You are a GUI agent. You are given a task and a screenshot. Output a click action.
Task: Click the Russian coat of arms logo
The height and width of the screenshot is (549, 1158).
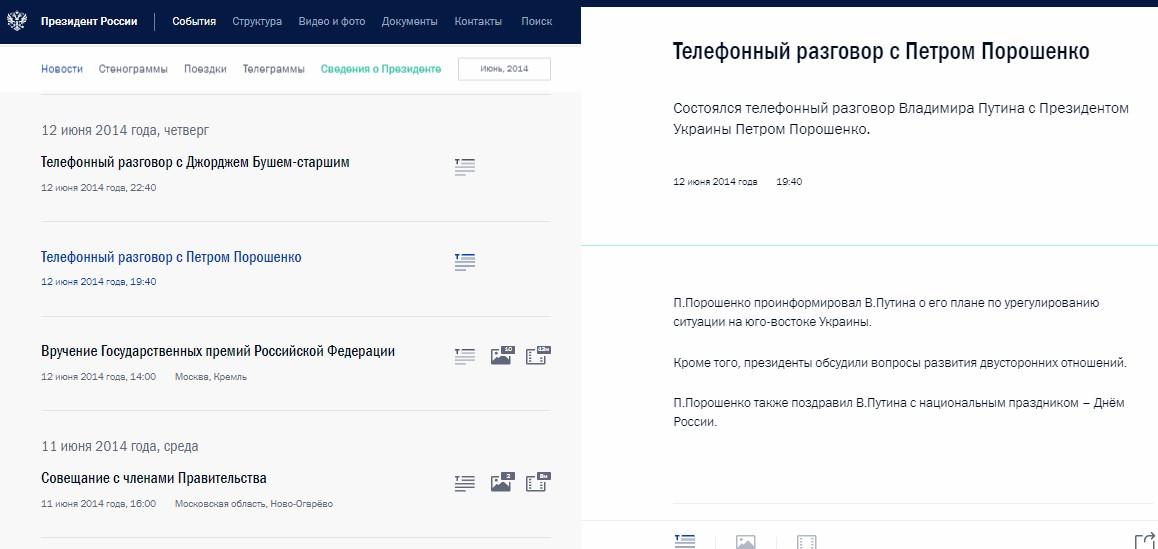pyautogui.click(x=17, y=21)
